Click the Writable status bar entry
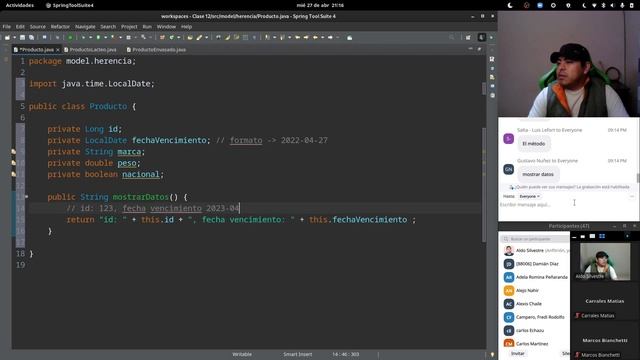This screenshot has width=640, height=360. pos(242,354)
